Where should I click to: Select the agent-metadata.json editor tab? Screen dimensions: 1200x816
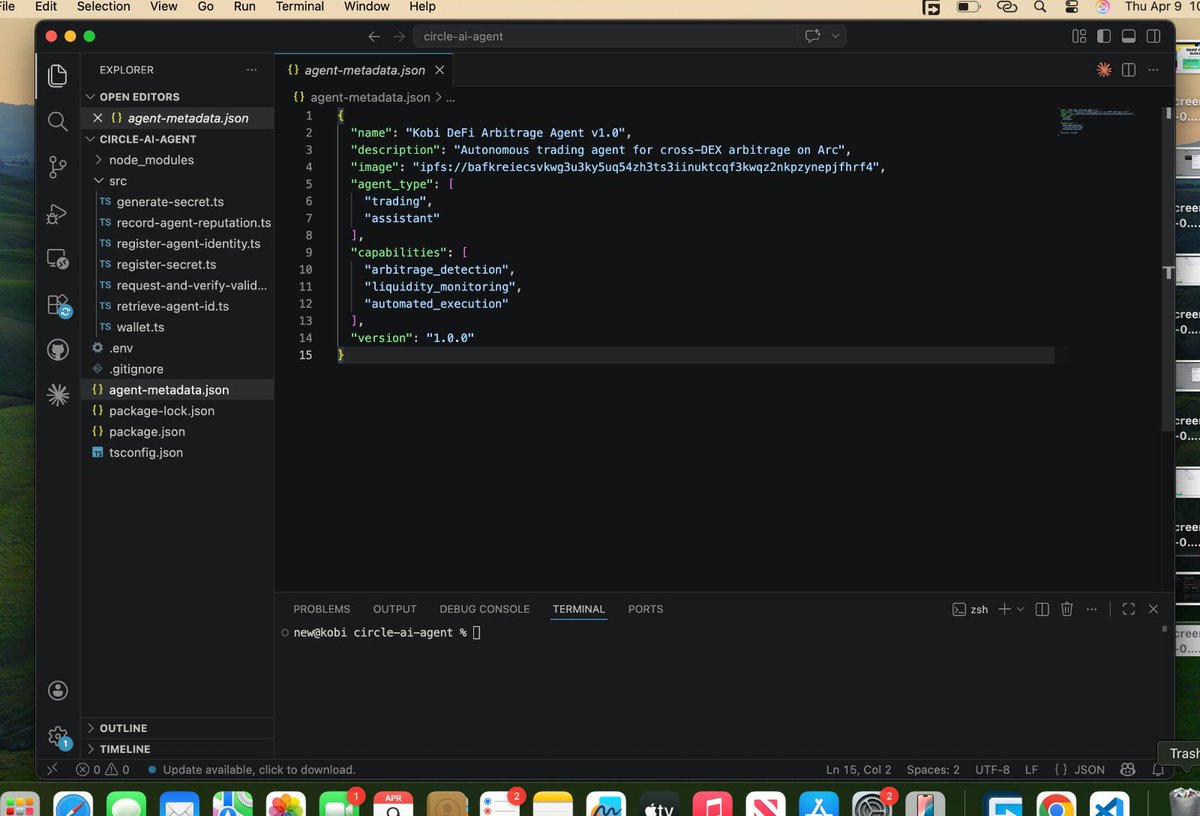364,70
